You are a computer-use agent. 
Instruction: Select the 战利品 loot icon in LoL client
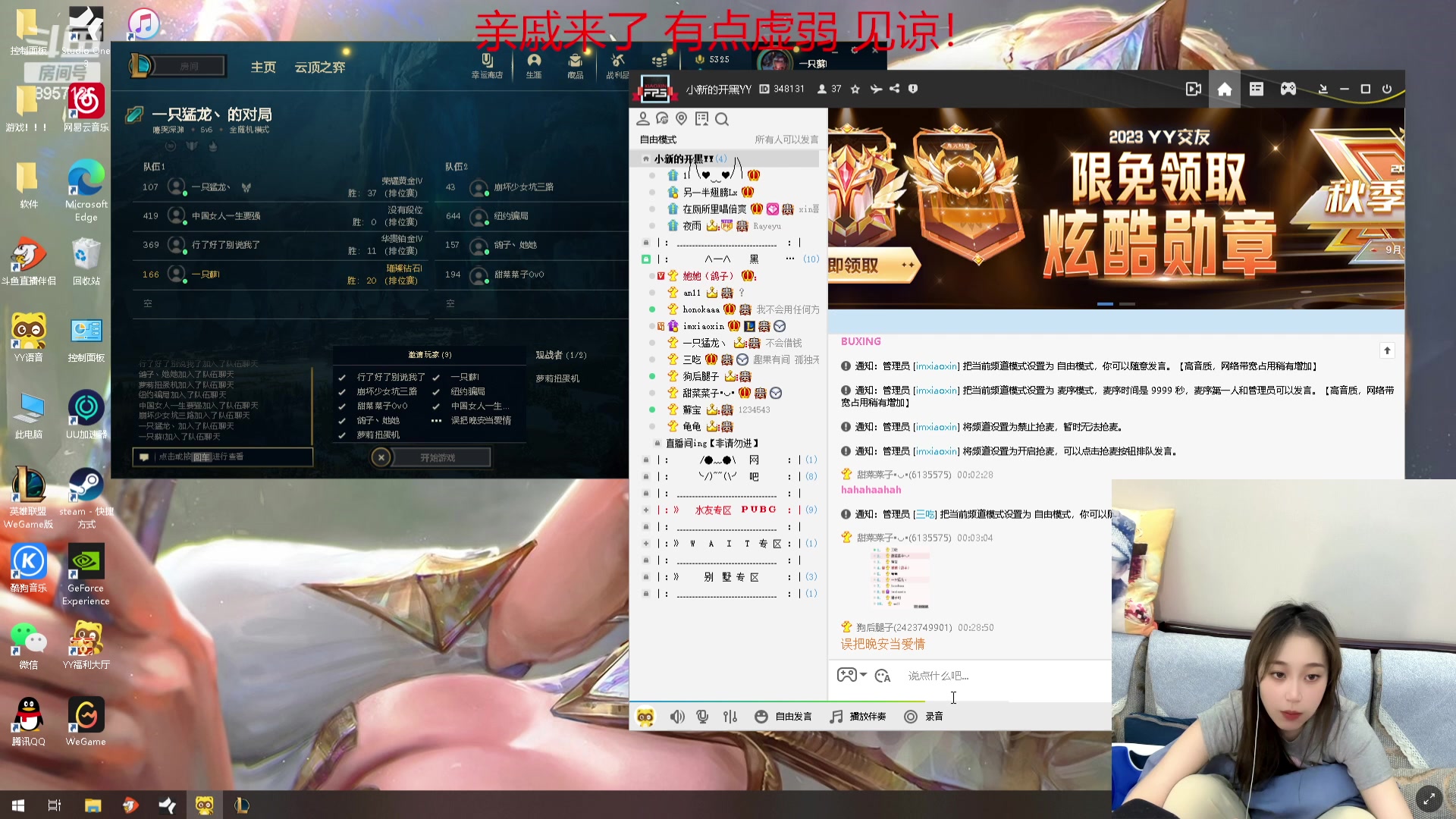(x=617, y=62)
